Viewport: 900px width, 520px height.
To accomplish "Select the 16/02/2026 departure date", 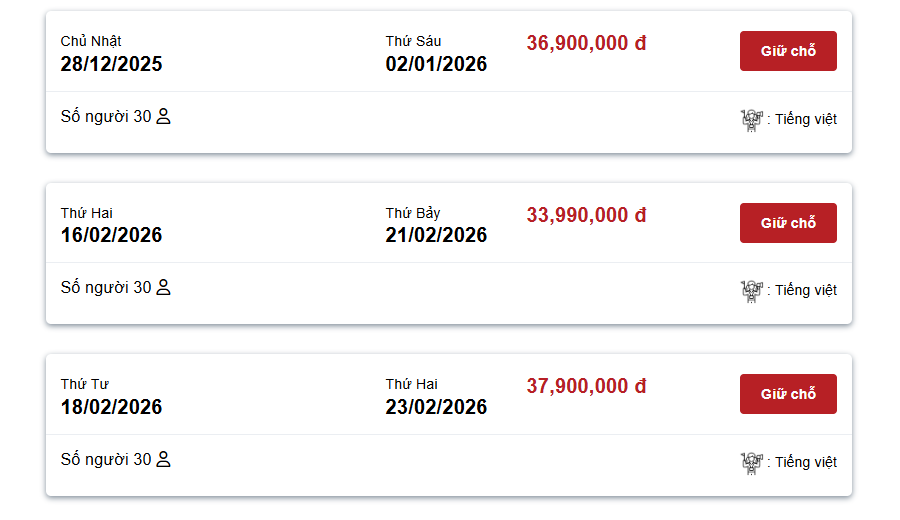I will [x=111, y=235].
